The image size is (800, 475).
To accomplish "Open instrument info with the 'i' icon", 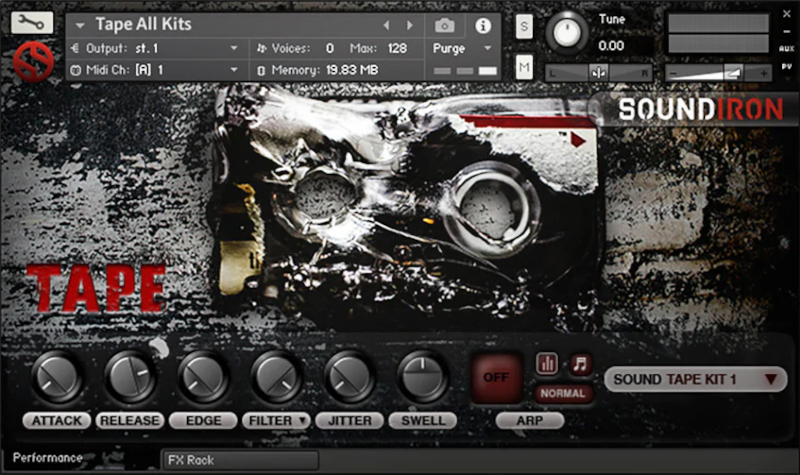I will tap(483, 25).
